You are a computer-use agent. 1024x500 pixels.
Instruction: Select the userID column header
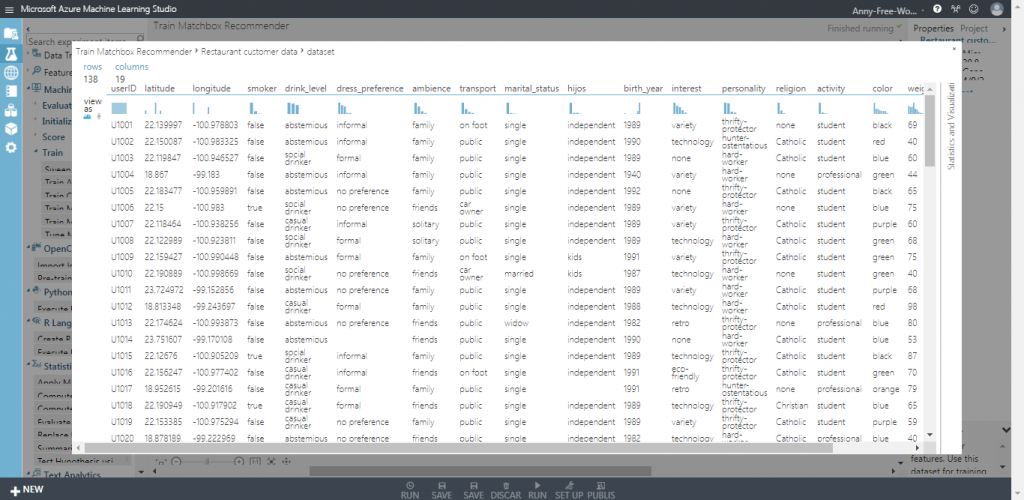pos(123,89)
